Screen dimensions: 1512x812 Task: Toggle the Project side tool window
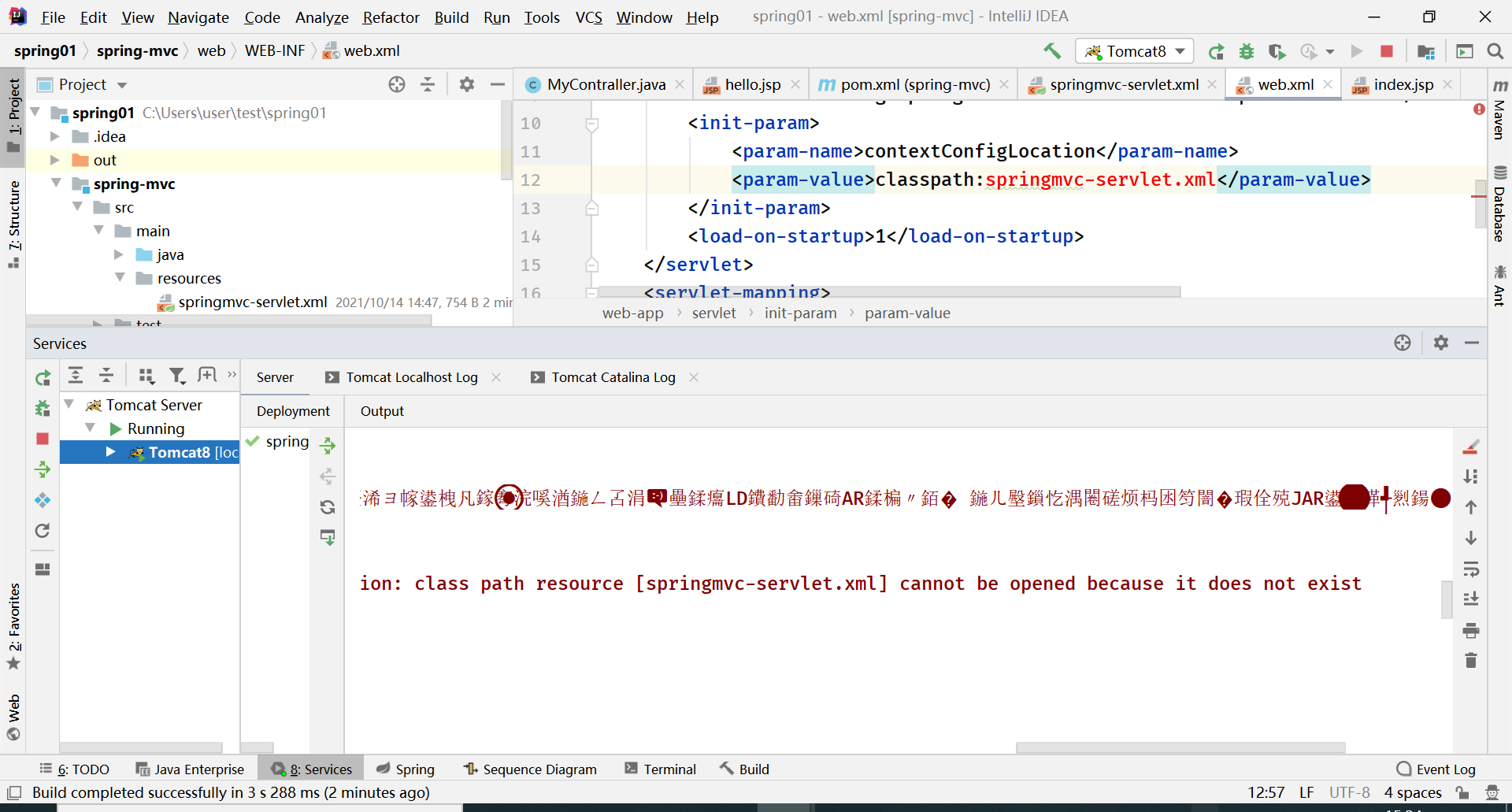[13, 116]
